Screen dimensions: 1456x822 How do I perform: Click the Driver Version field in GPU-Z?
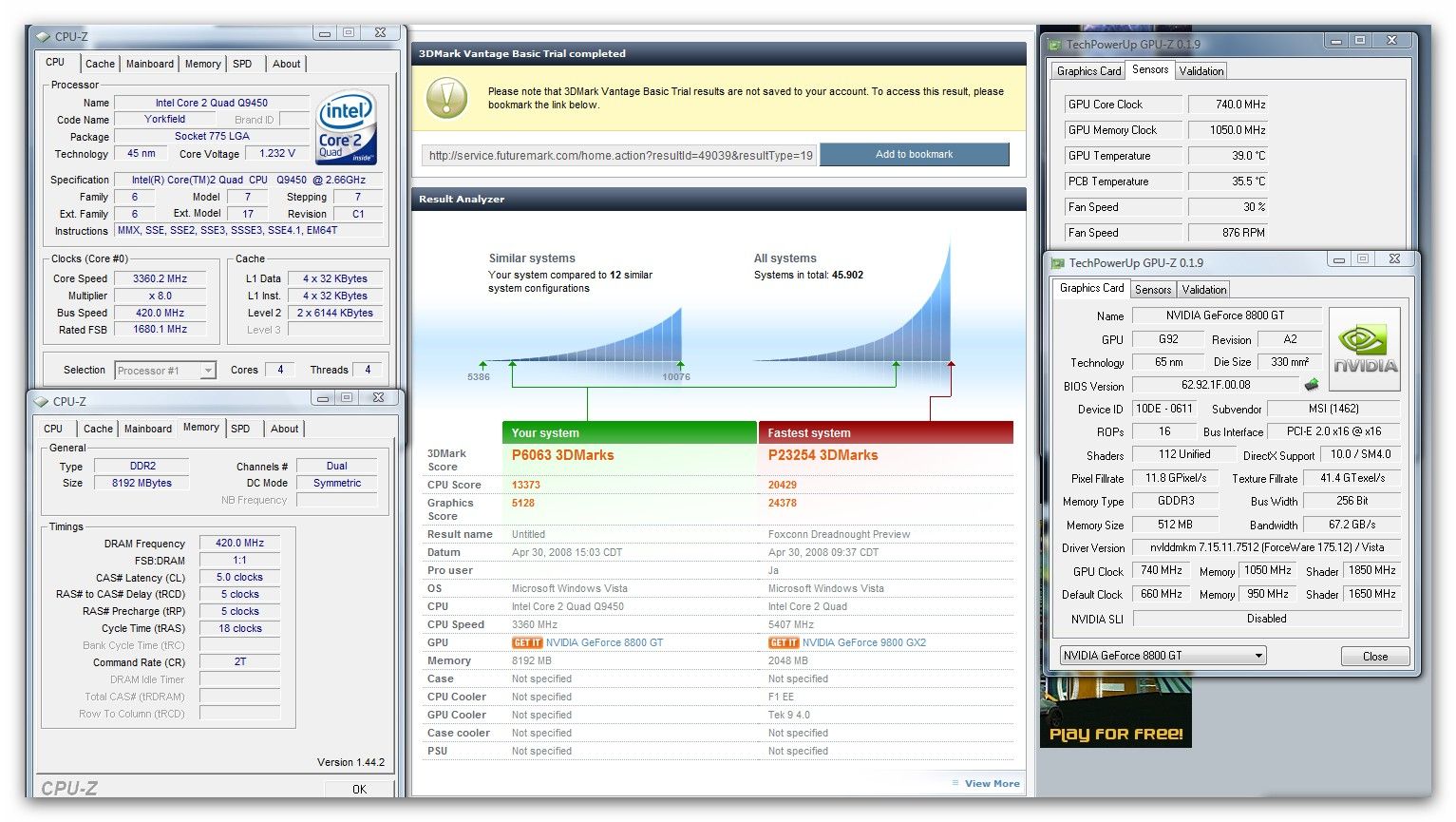[1267, 548]
